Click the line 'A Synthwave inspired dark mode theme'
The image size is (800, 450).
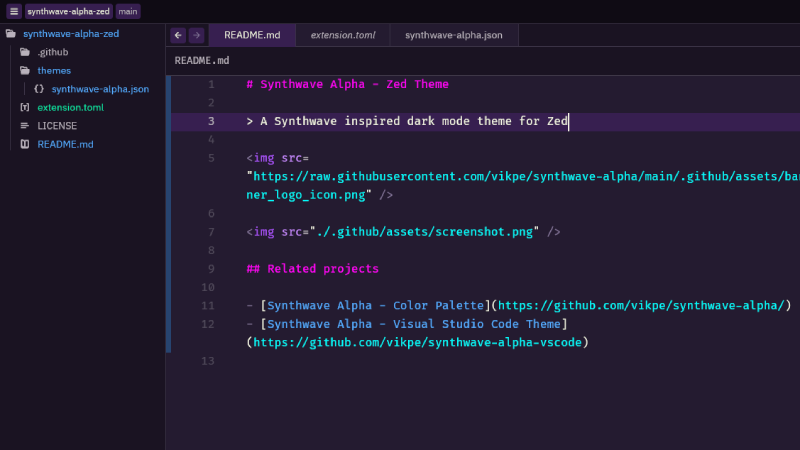tap(386, 121)
